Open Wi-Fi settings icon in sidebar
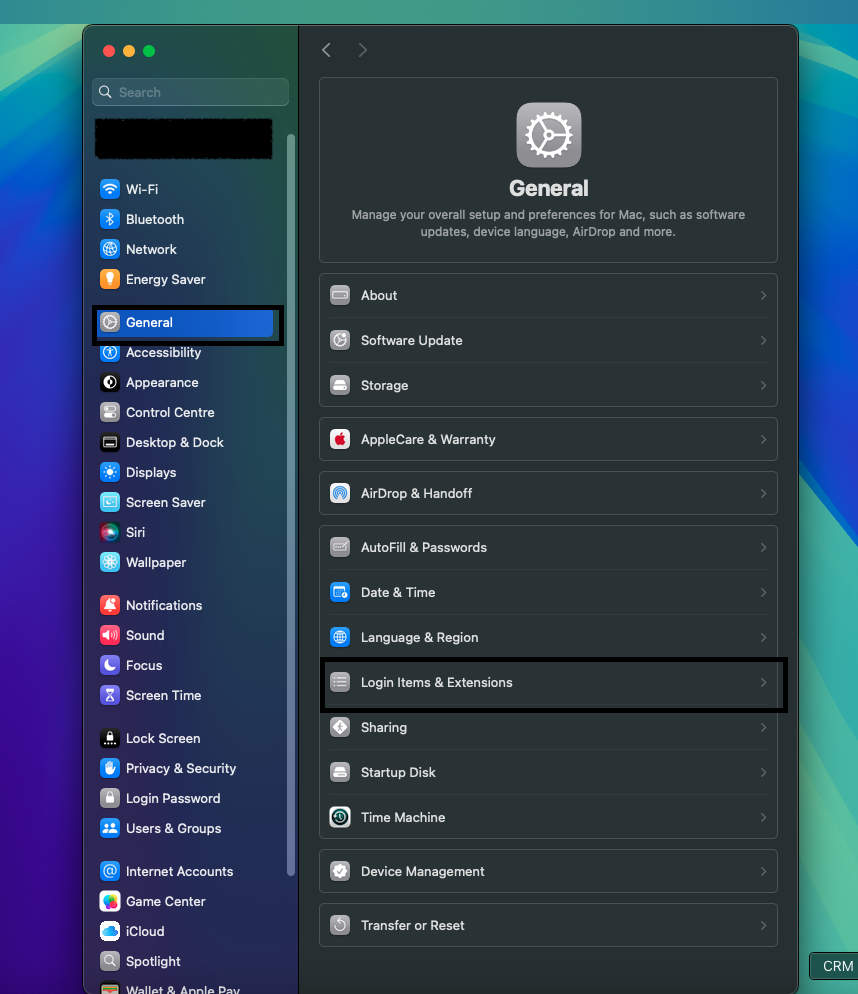The width and height of the screenshot is (858, 994). tap(110, 189)
